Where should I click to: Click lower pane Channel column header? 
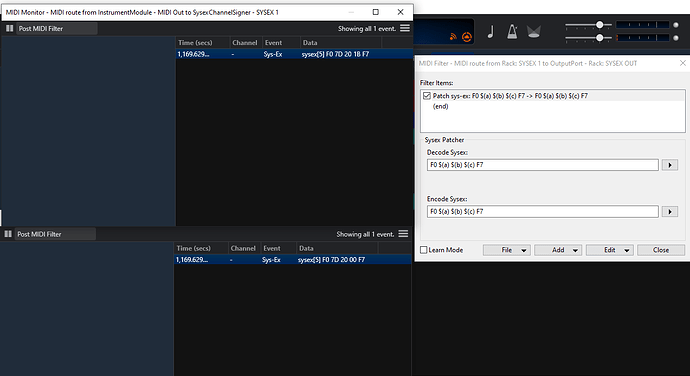coord(243,248)
